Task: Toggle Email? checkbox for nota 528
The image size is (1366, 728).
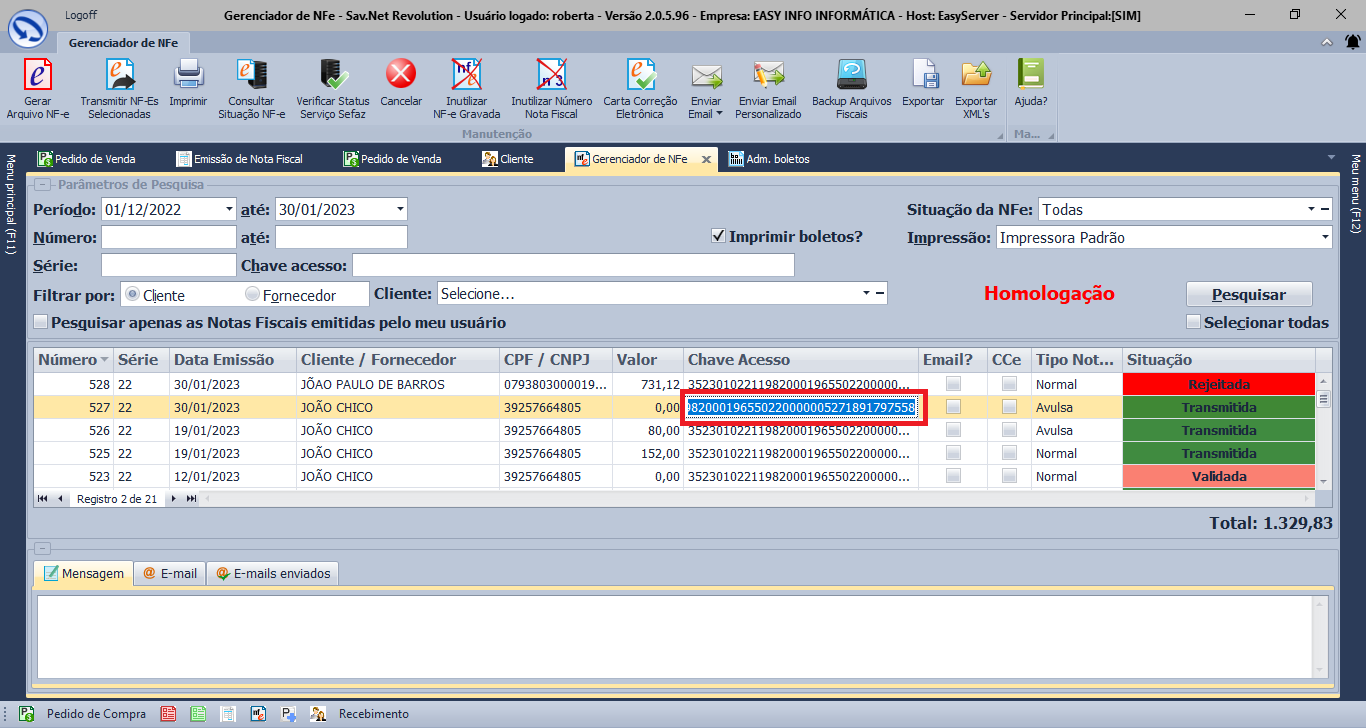Action: click(954, 384)
